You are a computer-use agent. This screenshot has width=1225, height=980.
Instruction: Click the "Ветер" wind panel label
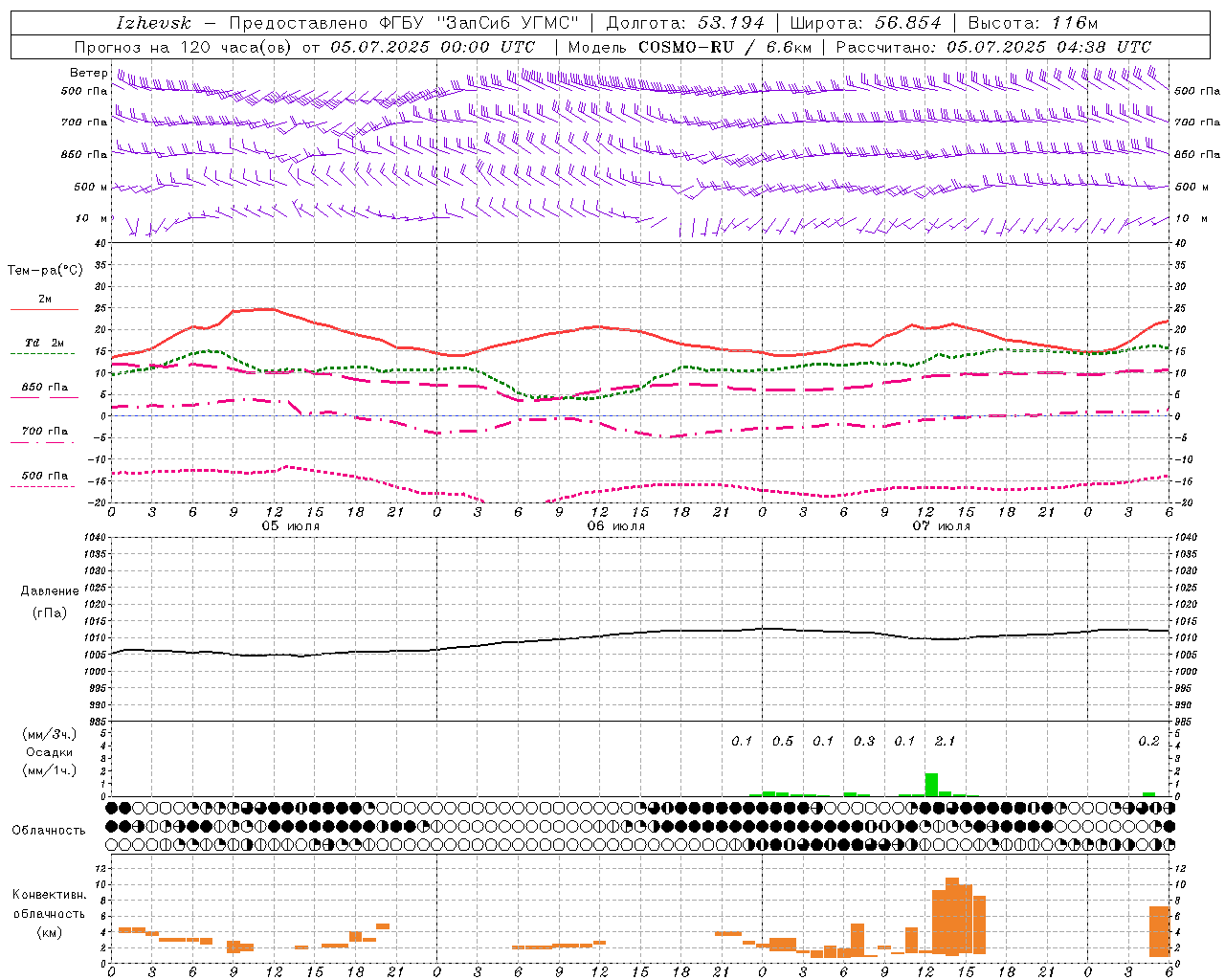point(88,73)
